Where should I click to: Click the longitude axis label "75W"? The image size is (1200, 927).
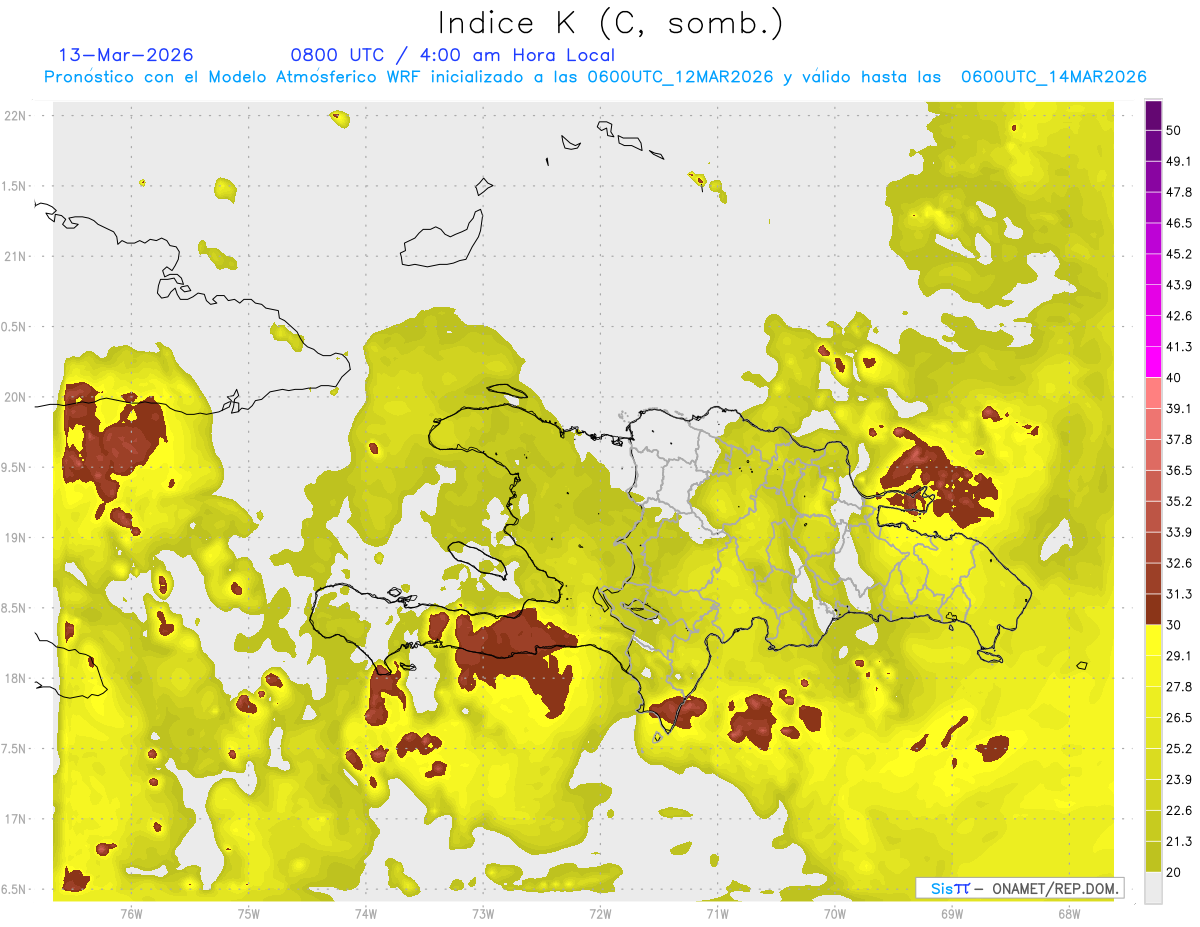point(248,913)
